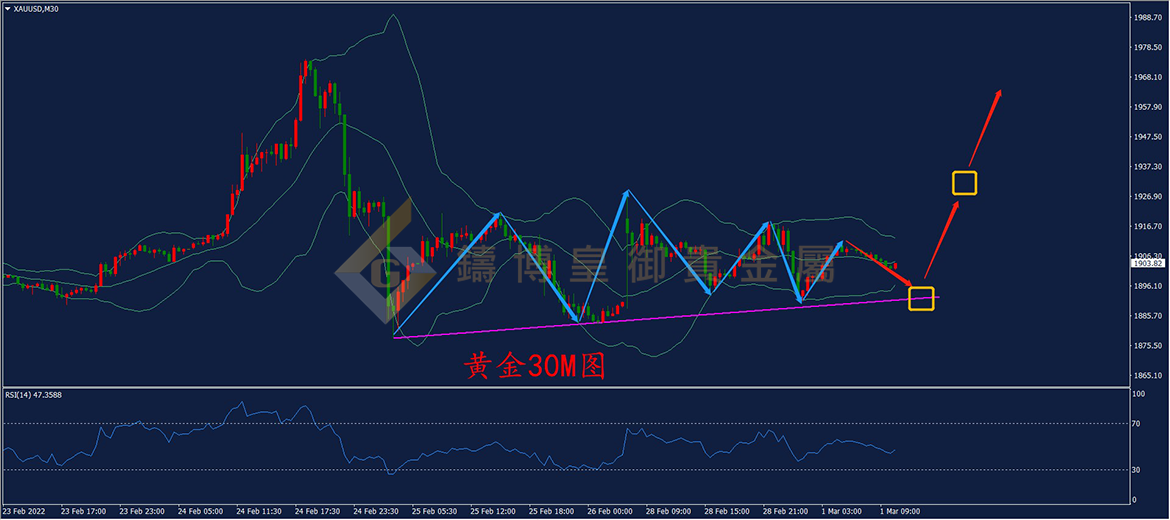
Task: Click the RSI scale value 0
Action: (1133, 500)
